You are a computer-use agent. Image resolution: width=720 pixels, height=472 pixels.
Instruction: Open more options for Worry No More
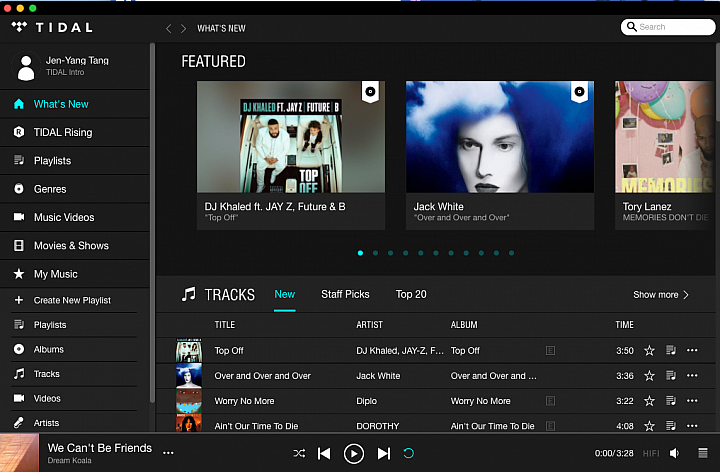[x=692, y=401]
